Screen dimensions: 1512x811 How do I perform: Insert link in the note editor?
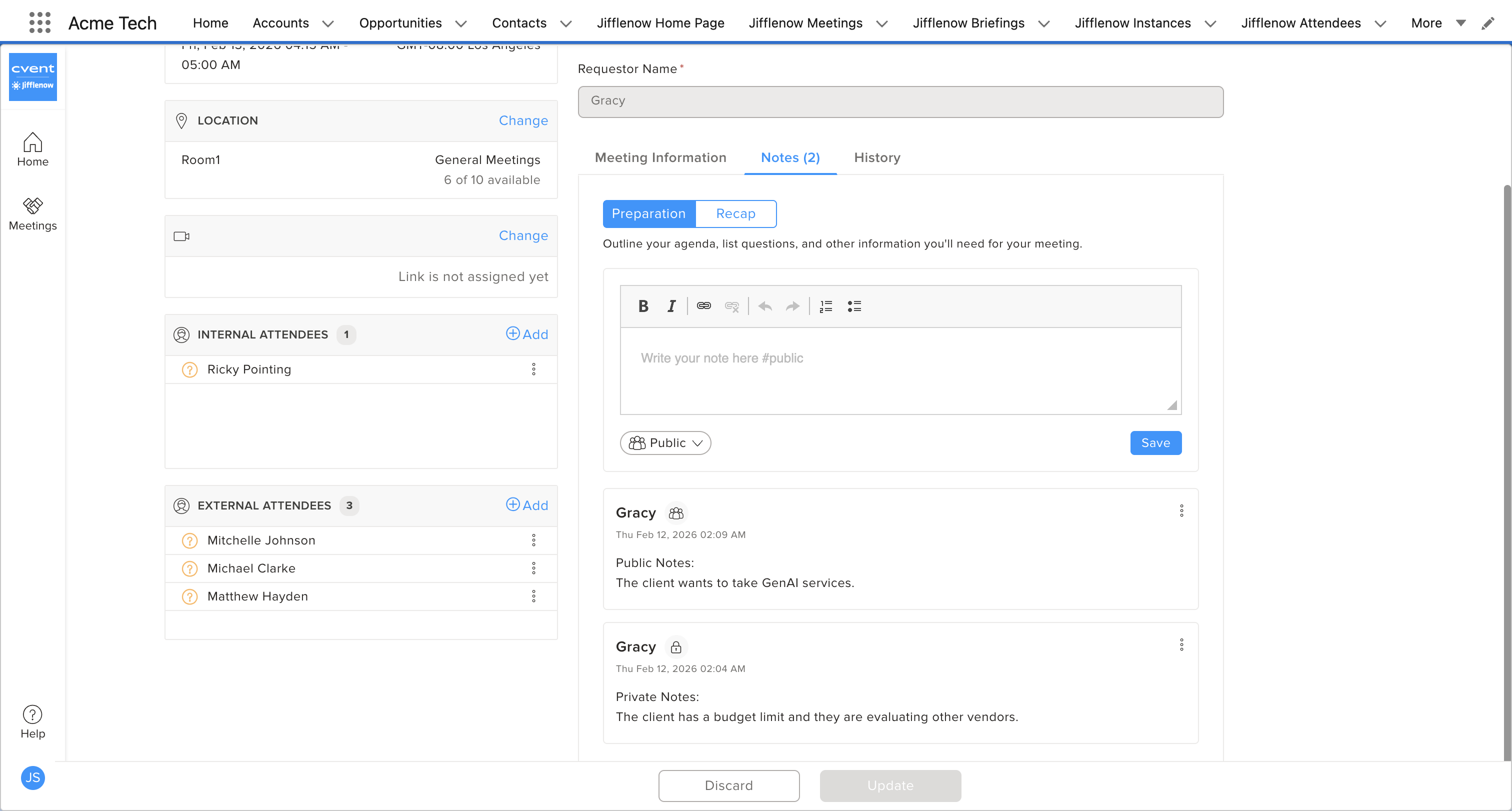(x=704, y=305)
